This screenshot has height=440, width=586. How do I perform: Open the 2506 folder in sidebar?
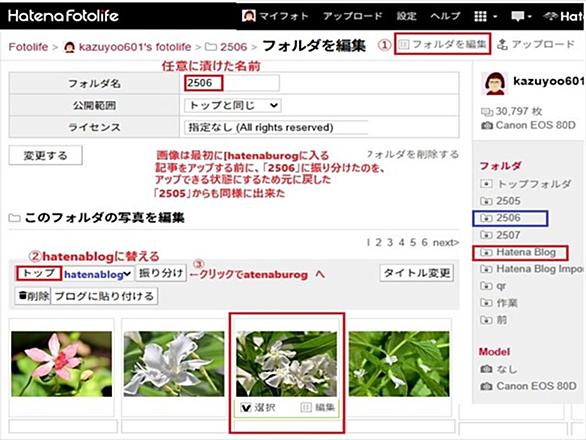point(508,218)
